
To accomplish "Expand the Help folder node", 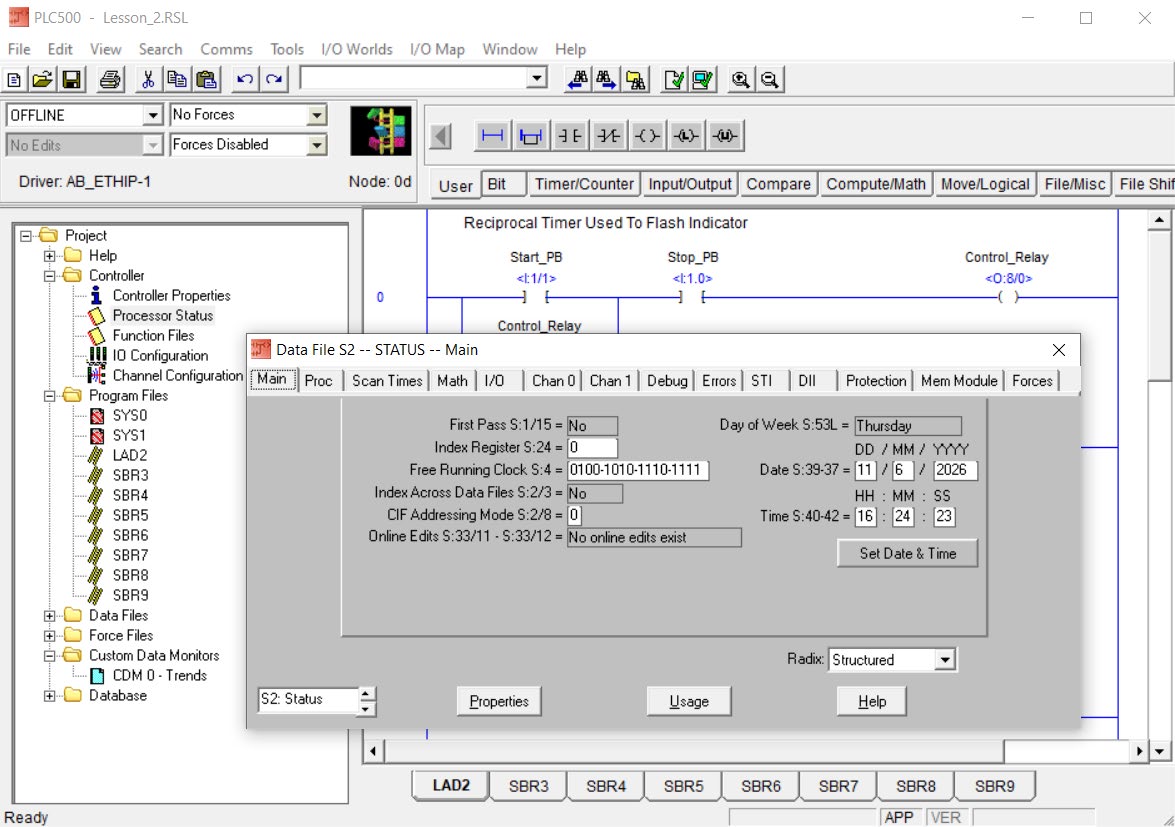I will point(49,256).
